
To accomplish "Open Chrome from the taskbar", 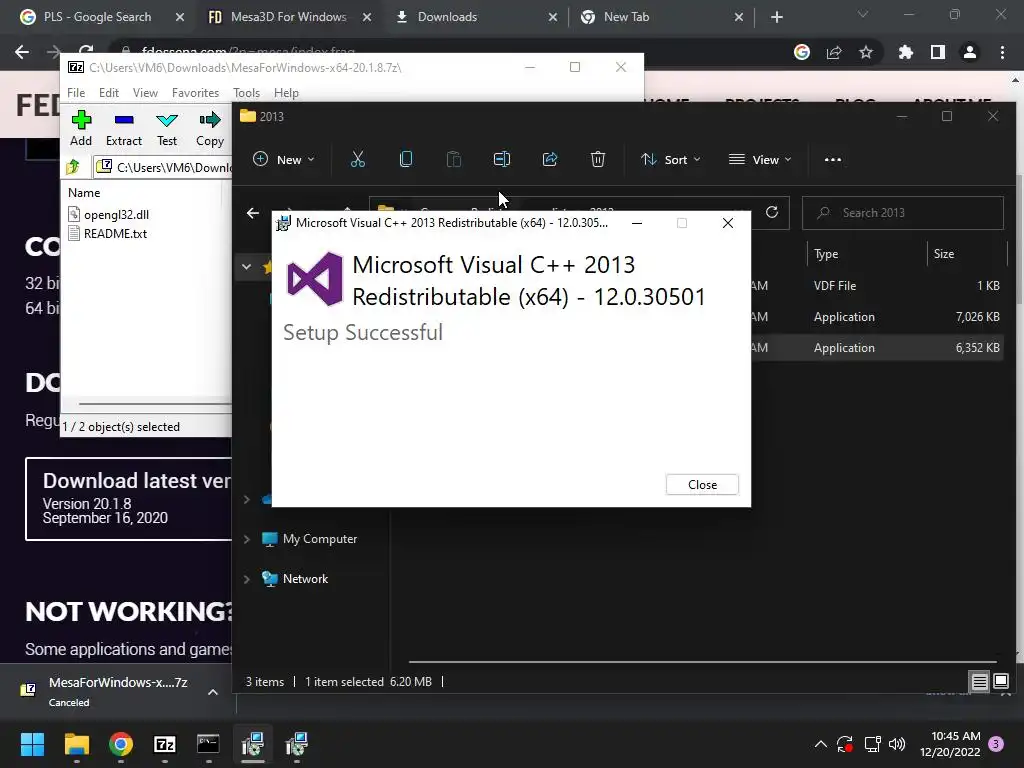I will point(121,744).
